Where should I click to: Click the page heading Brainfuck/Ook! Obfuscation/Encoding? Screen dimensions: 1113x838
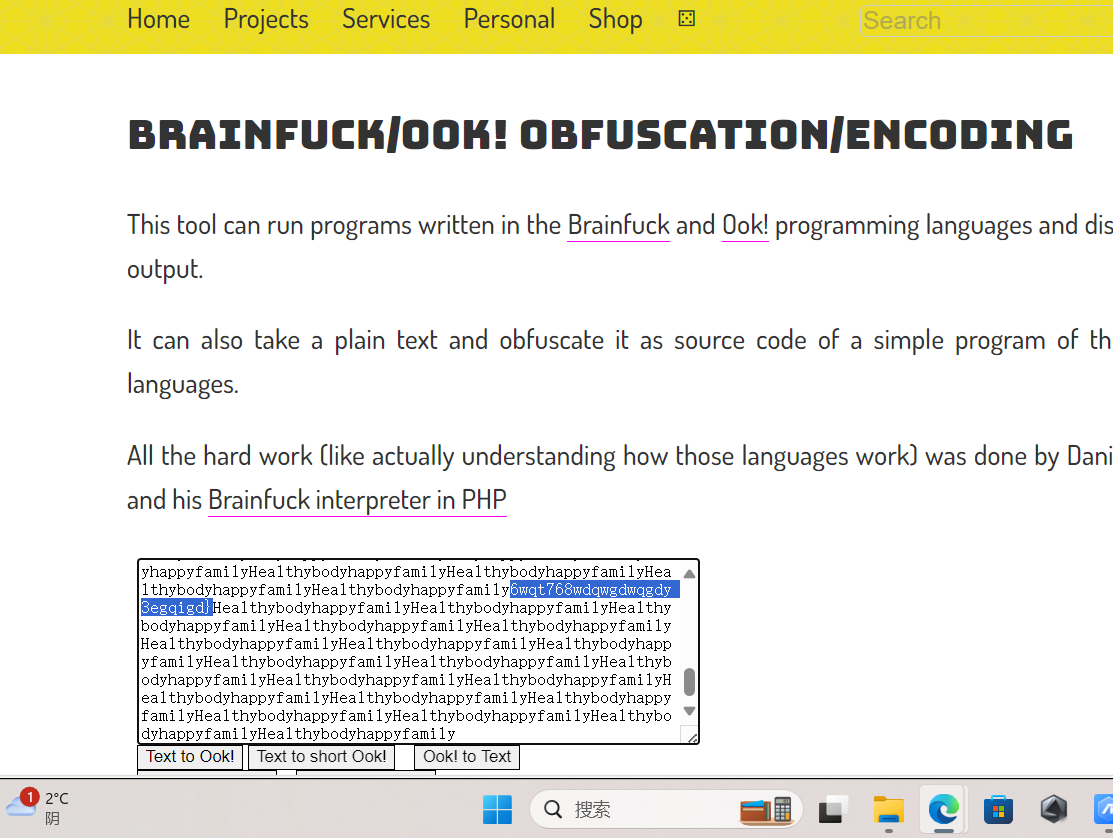601,135
